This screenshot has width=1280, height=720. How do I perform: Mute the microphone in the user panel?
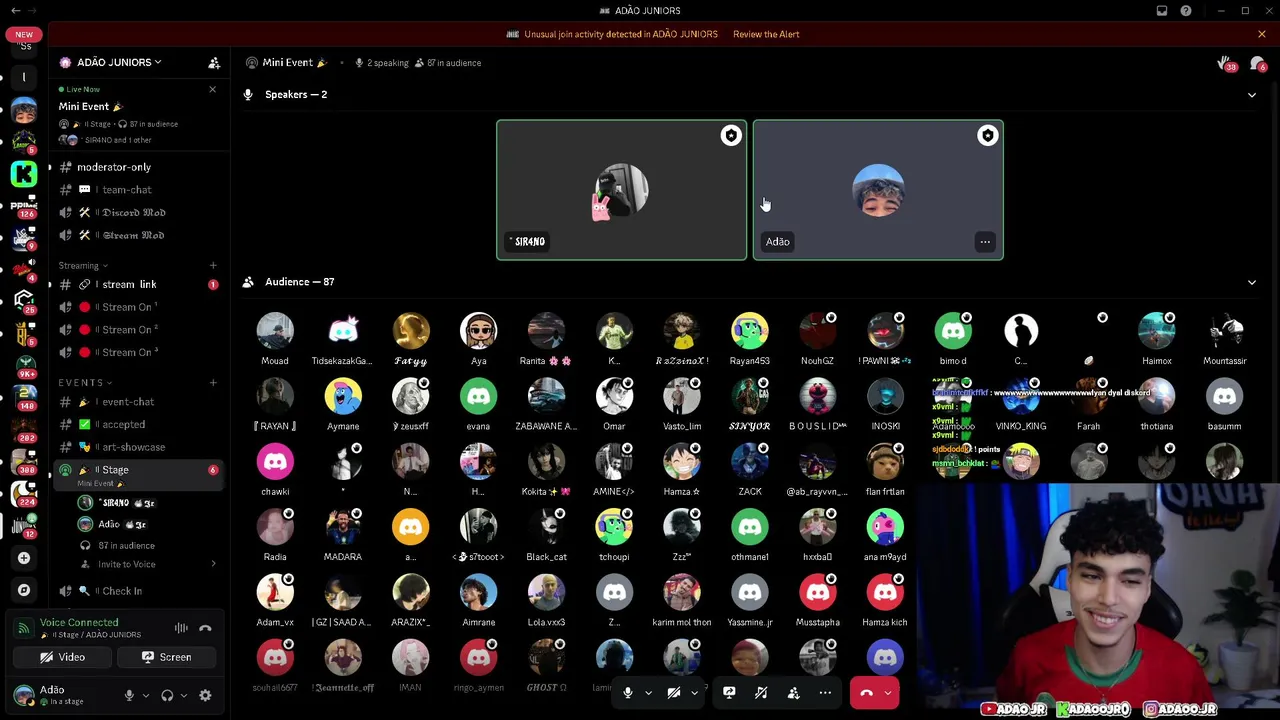(x=129, y=695)
